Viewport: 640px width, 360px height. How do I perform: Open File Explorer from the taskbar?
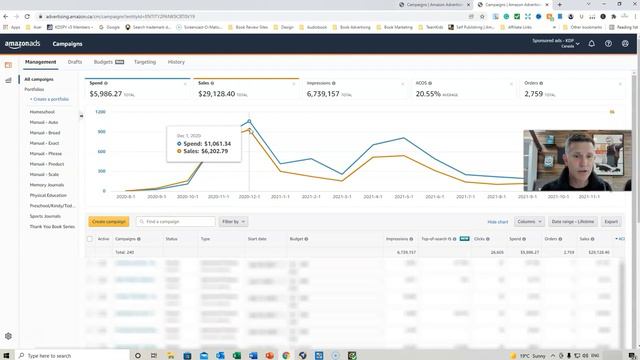click(171, 356)
